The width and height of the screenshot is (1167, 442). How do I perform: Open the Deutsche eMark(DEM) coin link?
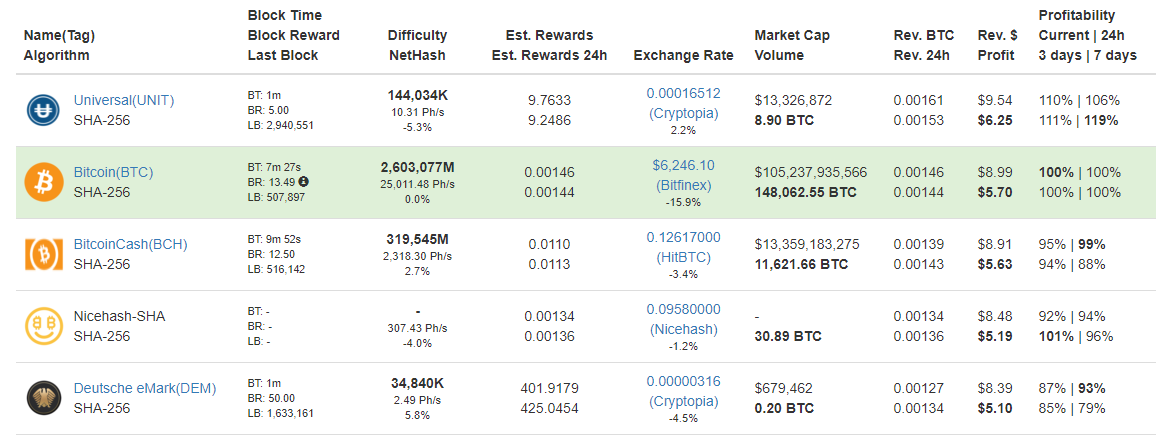coord(145,388)
